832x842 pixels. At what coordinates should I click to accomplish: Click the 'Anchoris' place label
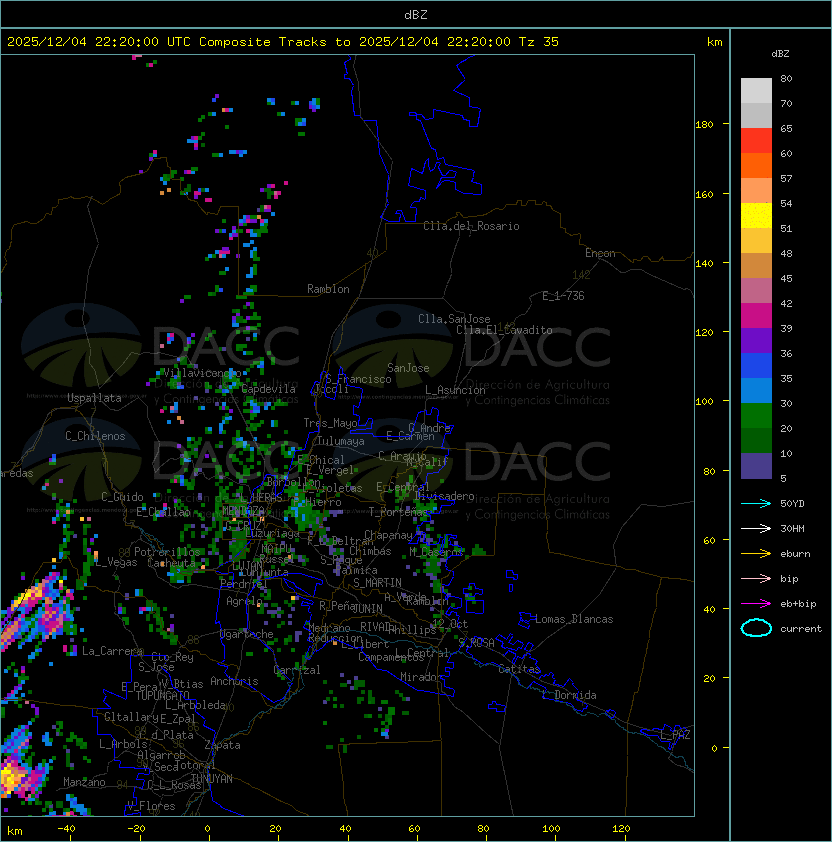(234, 681)
